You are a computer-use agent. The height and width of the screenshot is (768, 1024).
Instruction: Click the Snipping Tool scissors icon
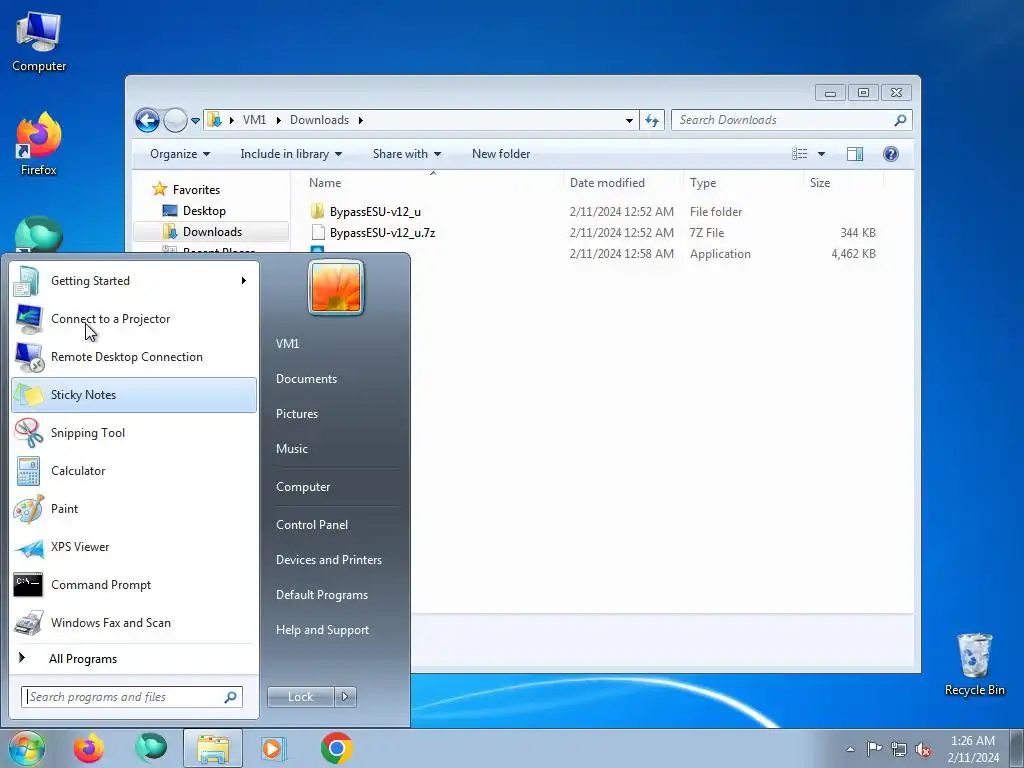28,432
